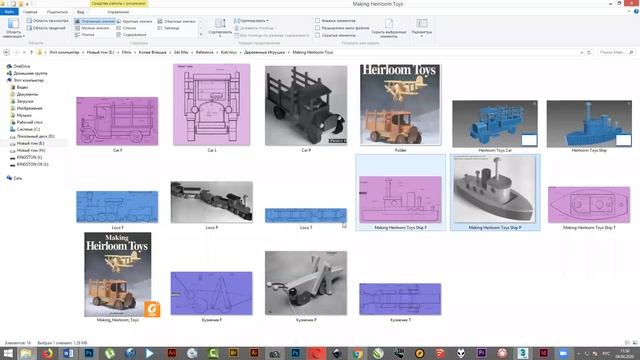The height and width of the screenshot is (360, 640).
Task: Select the Кузнечик P thumbnail
Action: [x=306, y=283]
